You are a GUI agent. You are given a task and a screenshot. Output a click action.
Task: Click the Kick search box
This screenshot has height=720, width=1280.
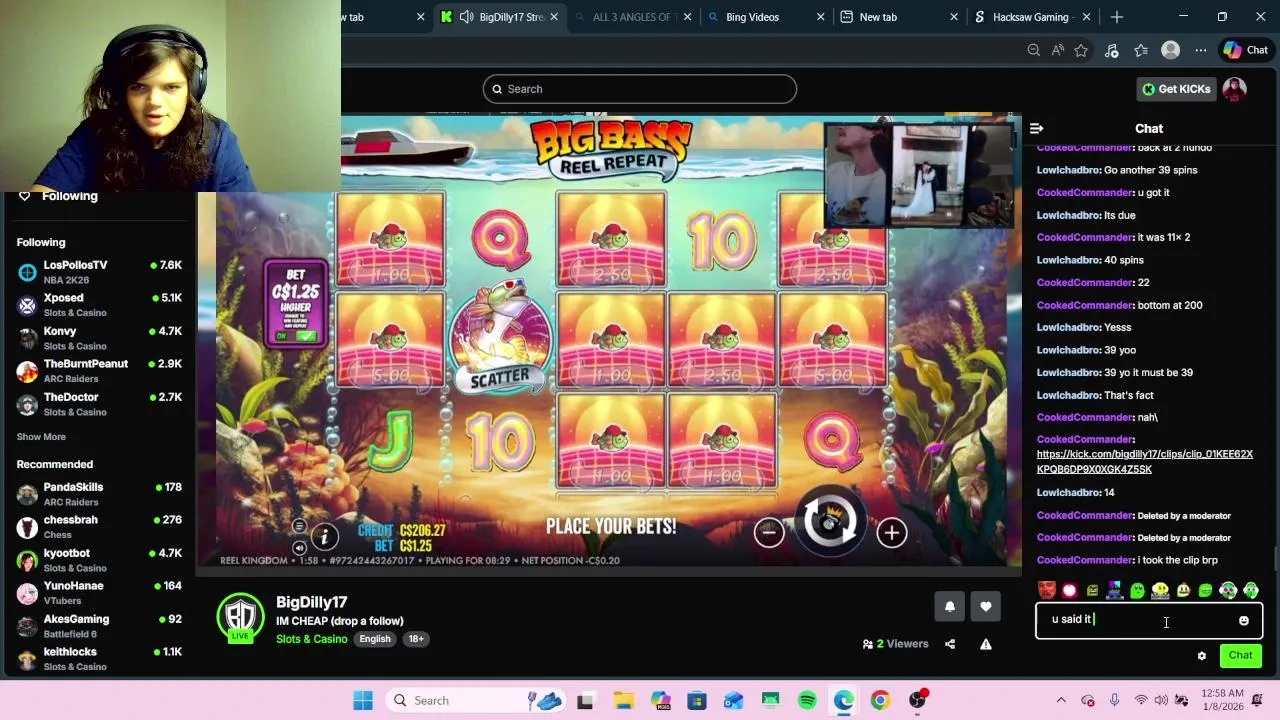pos(640,89)
